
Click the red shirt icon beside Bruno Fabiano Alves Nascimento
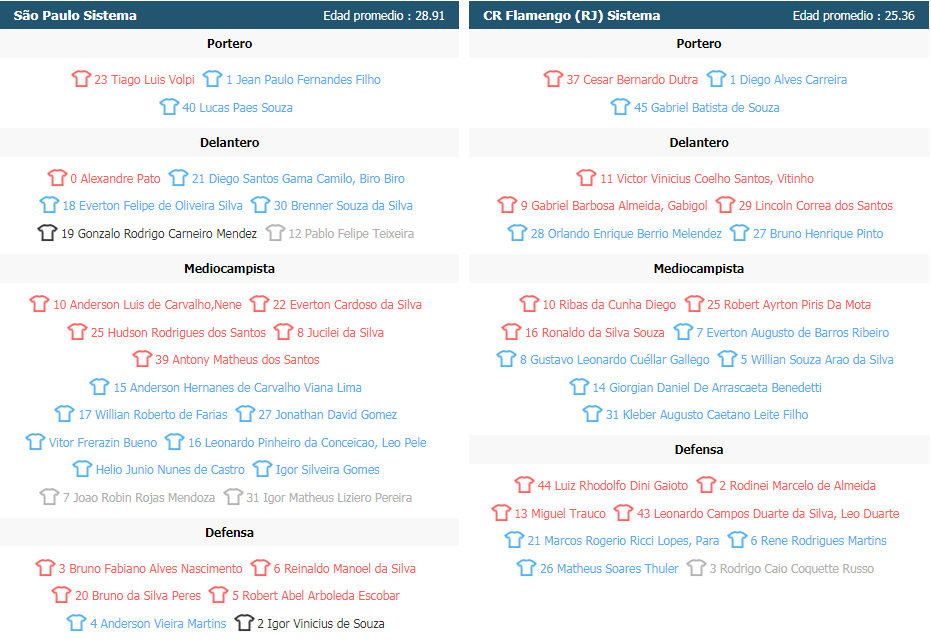pos(45,568)
